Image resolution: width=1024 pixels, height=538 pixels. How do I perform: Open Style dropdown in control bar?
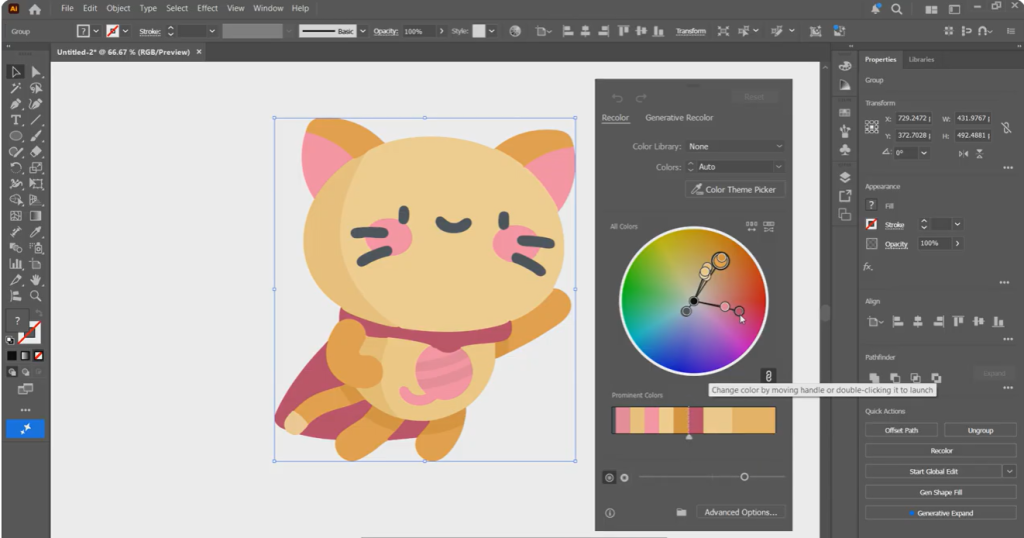[492, 31]
